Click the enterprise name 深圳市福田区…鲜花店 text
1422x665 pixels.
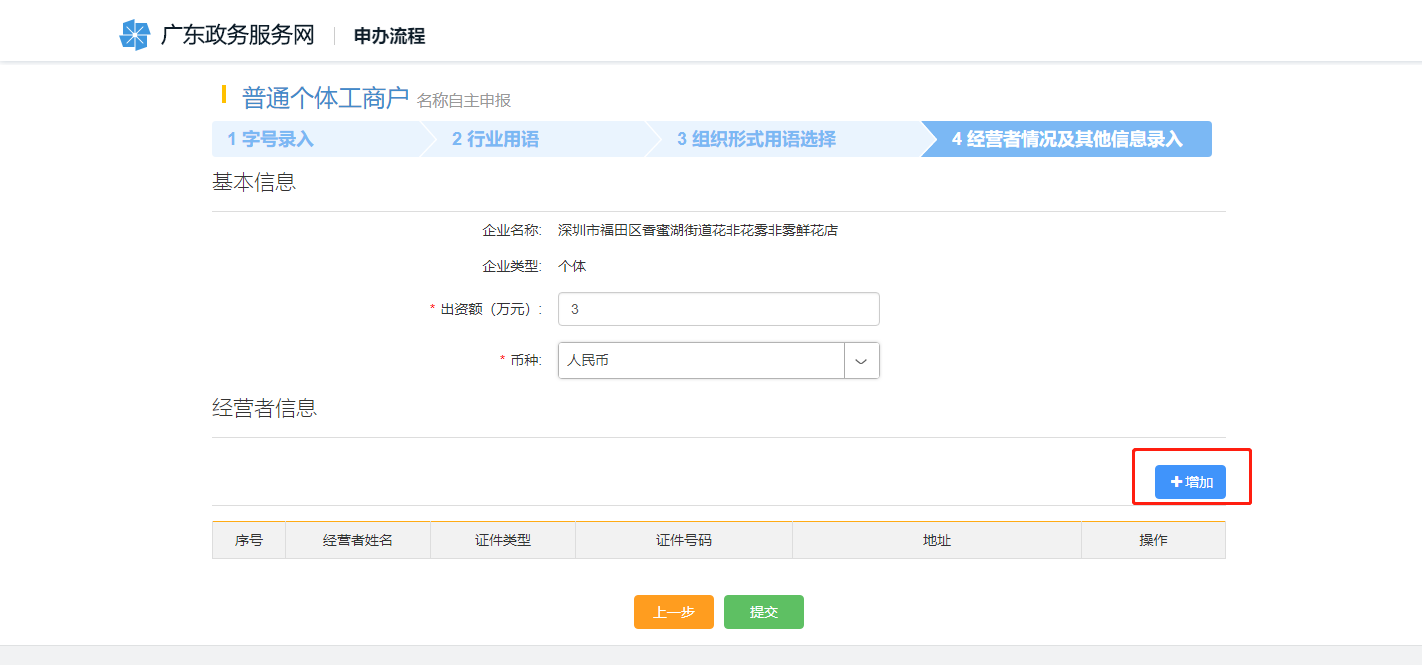tap(697, 230)
